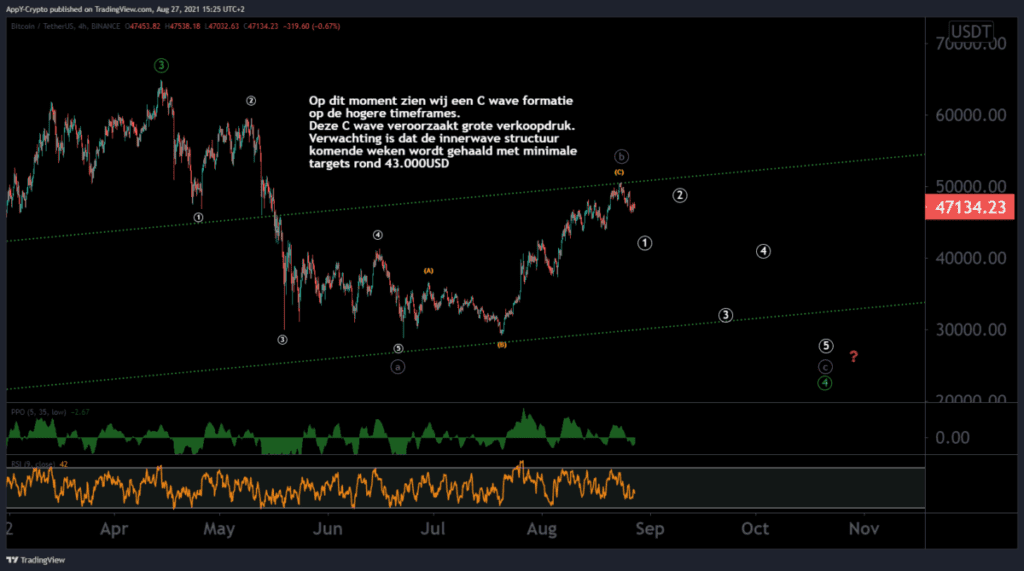Image resolution: width=1024 pixels, height=571 pixels.
Task: Open the USDT currency label
Action: [970, 31]
